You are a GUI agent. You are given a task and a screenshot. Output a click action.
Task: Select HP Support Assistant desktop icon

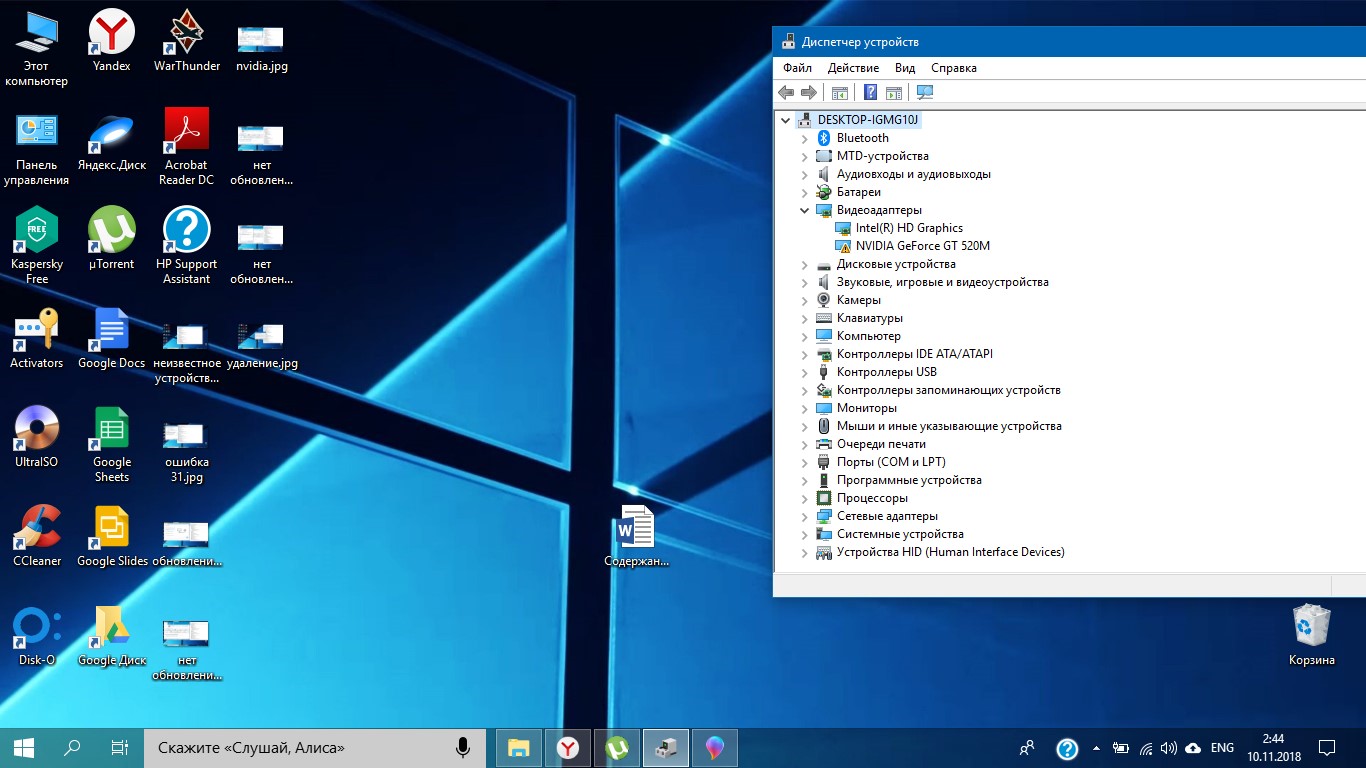pyautogui.click(x=187, y=245)
